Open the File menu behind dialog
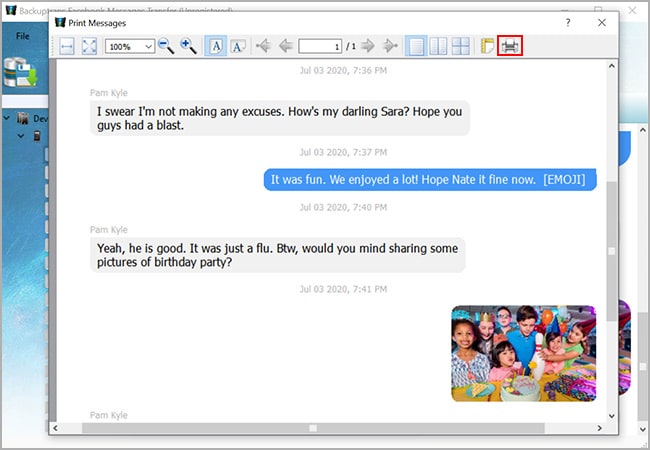This screenshot has width=650, height=450. point(23,36)
